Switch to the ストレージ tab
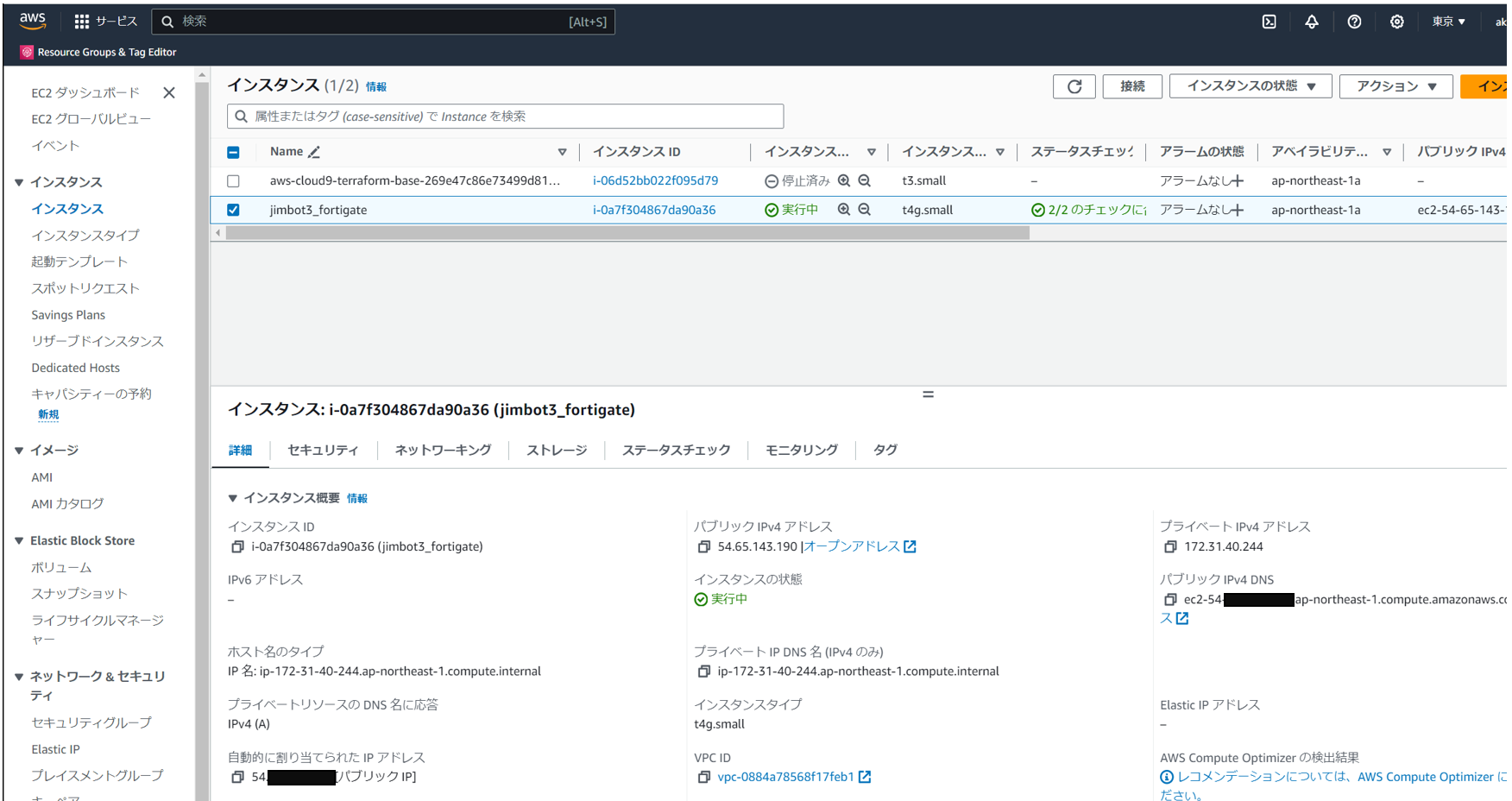Viewport: 1512px width, 801px height. coord(557,450)
